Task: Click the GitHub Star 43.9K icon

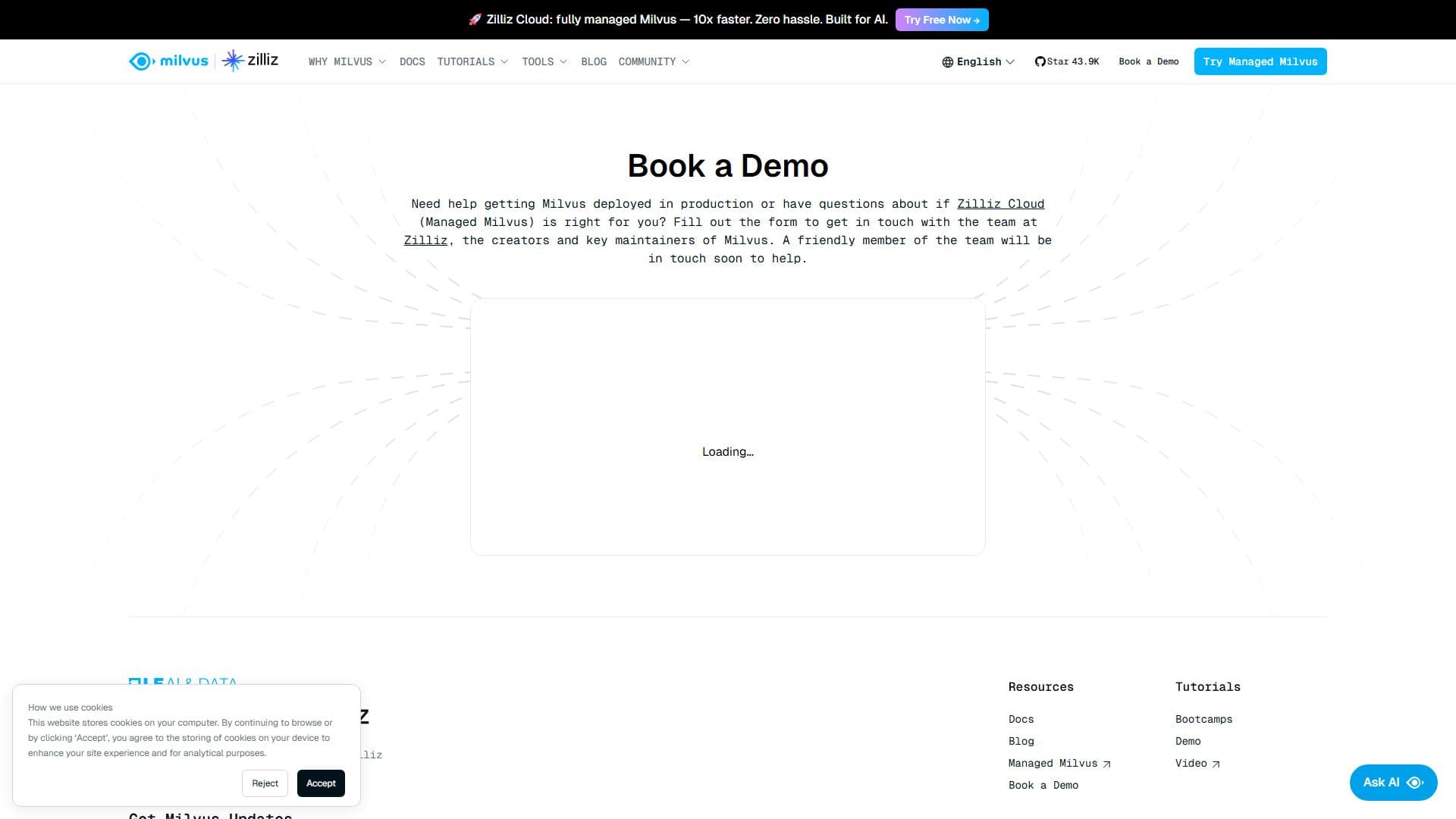Action: tap(1040, 61)
